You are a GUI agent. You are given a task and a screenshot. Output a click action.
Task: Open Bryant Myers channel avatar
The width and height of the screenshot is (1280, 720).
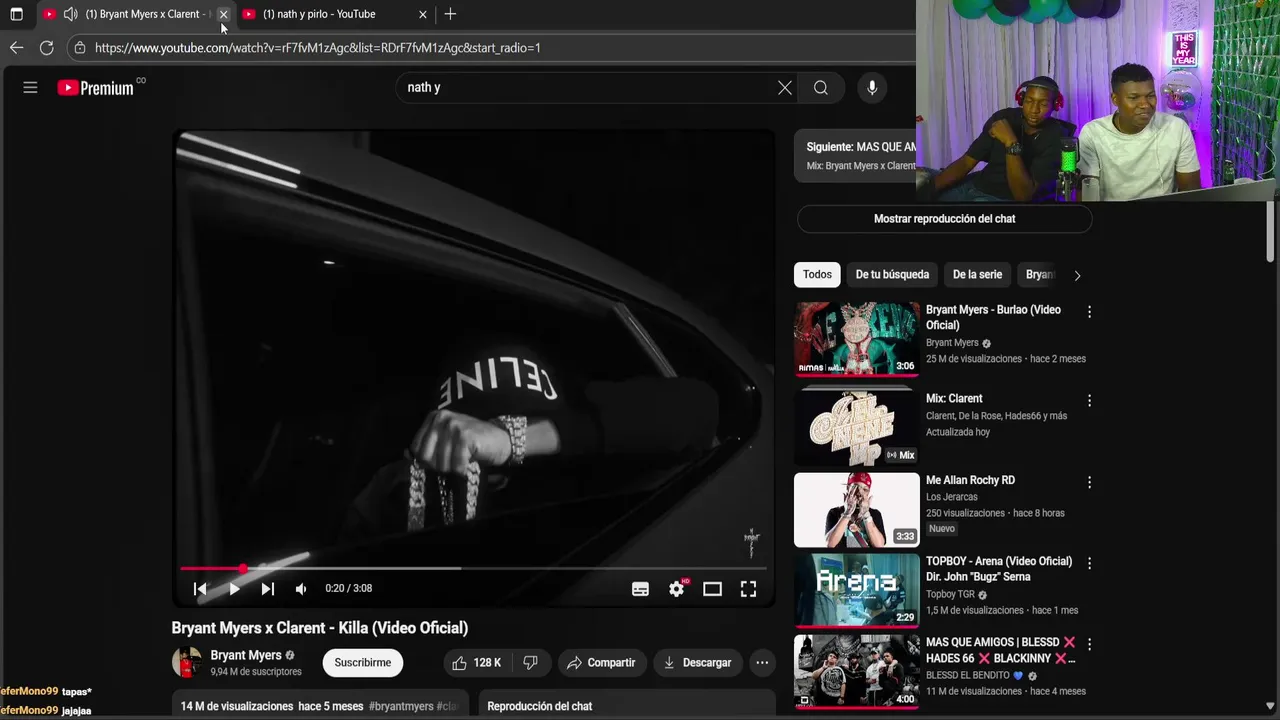[x=187, y=662]
